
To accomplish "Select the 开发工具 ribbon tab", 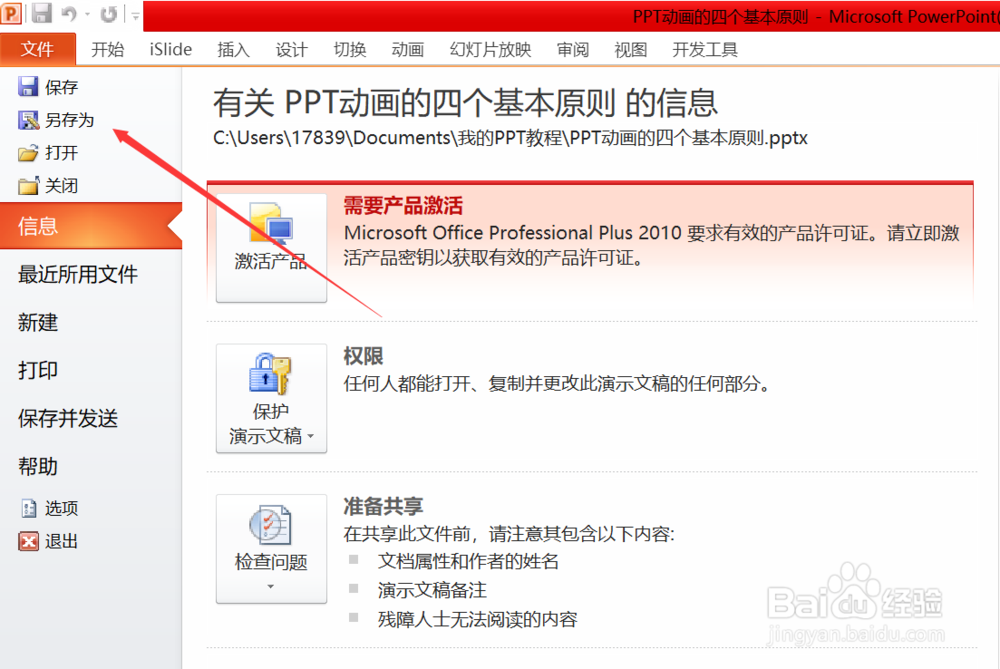I will [705, 49].
